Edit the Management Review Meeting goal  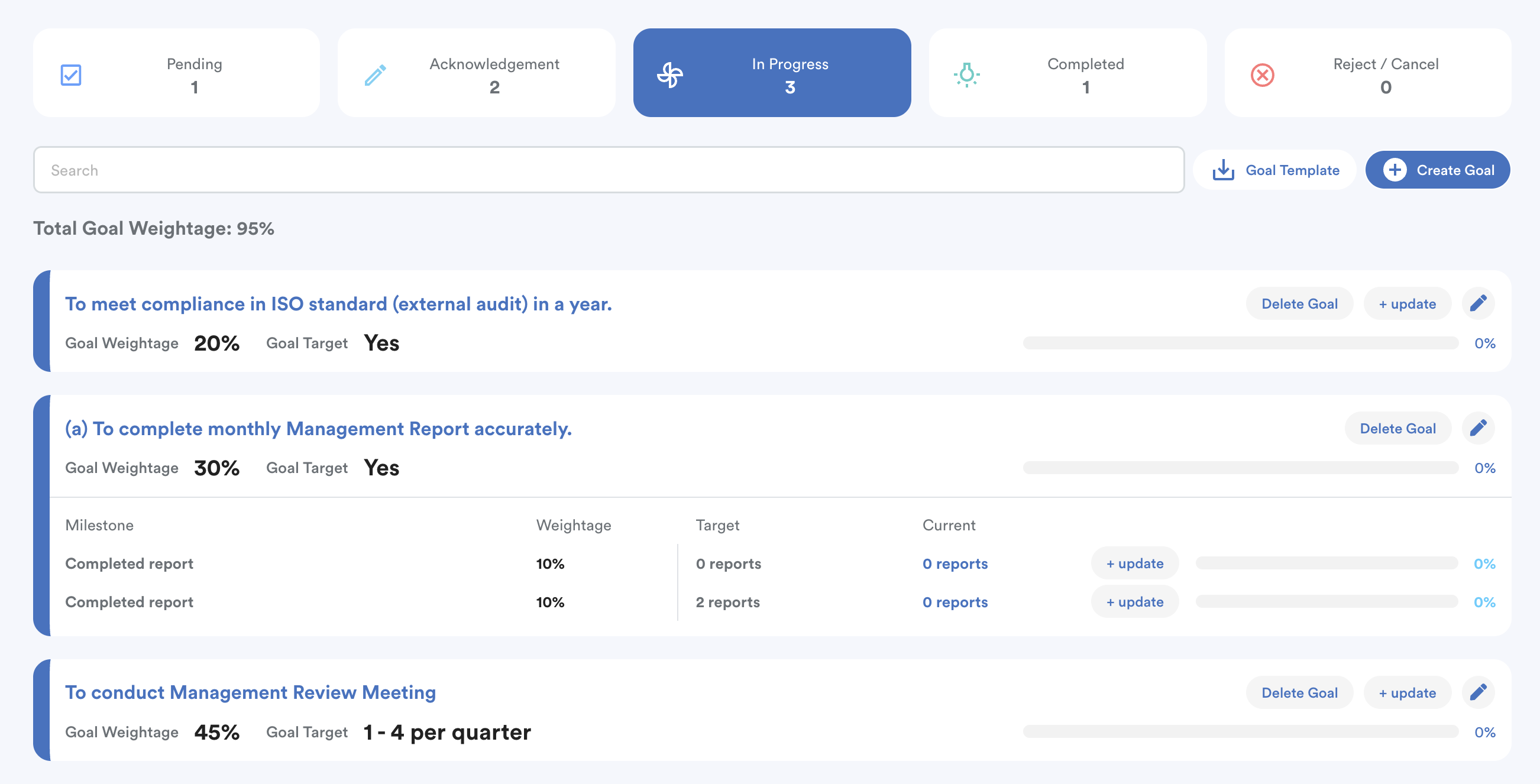click(1478, 692)
